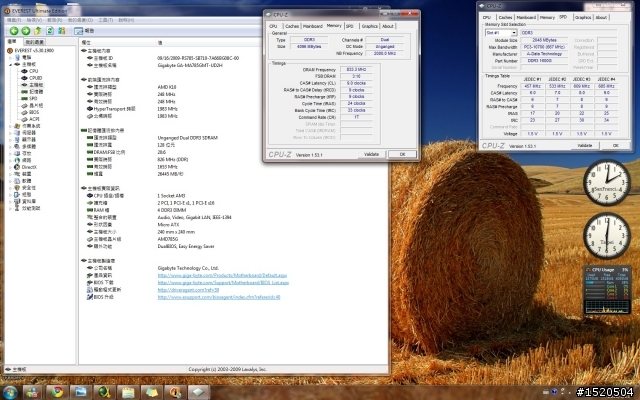This screenshot has height=400, width=640.
Task: Switch to Graphics tab in center CPU-Z window
Action: coord(369,26)
